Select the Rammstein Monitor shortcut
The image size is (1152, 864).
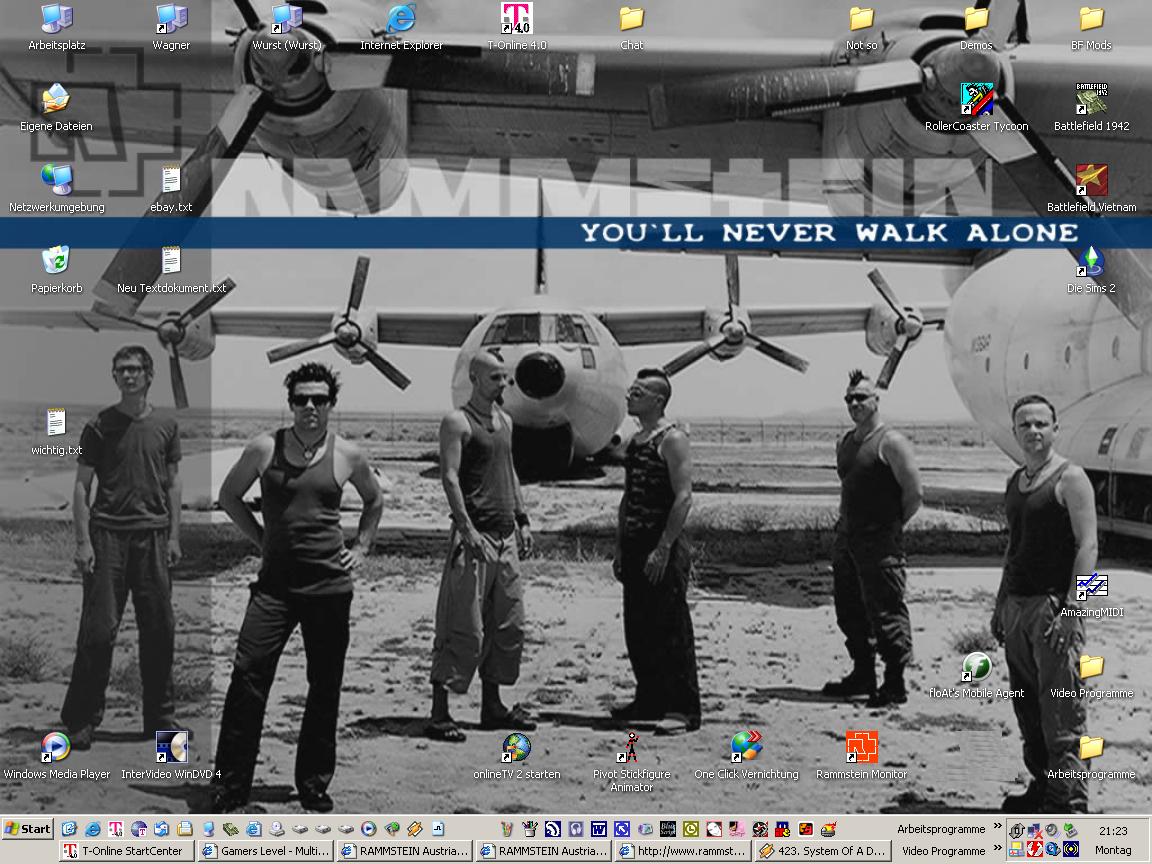coord(861,757)
